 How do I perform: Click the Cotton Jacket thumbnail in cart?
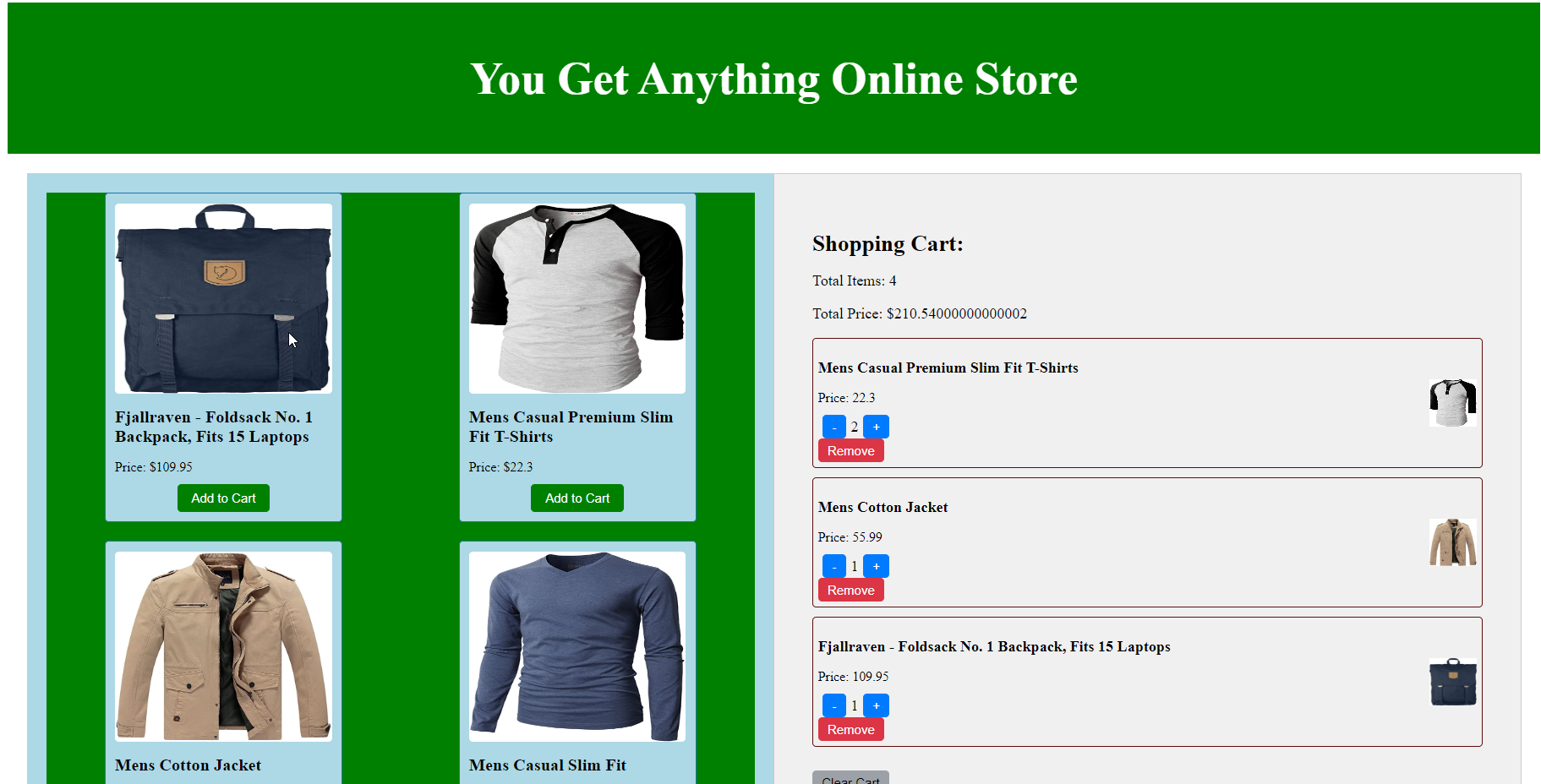1452,542
